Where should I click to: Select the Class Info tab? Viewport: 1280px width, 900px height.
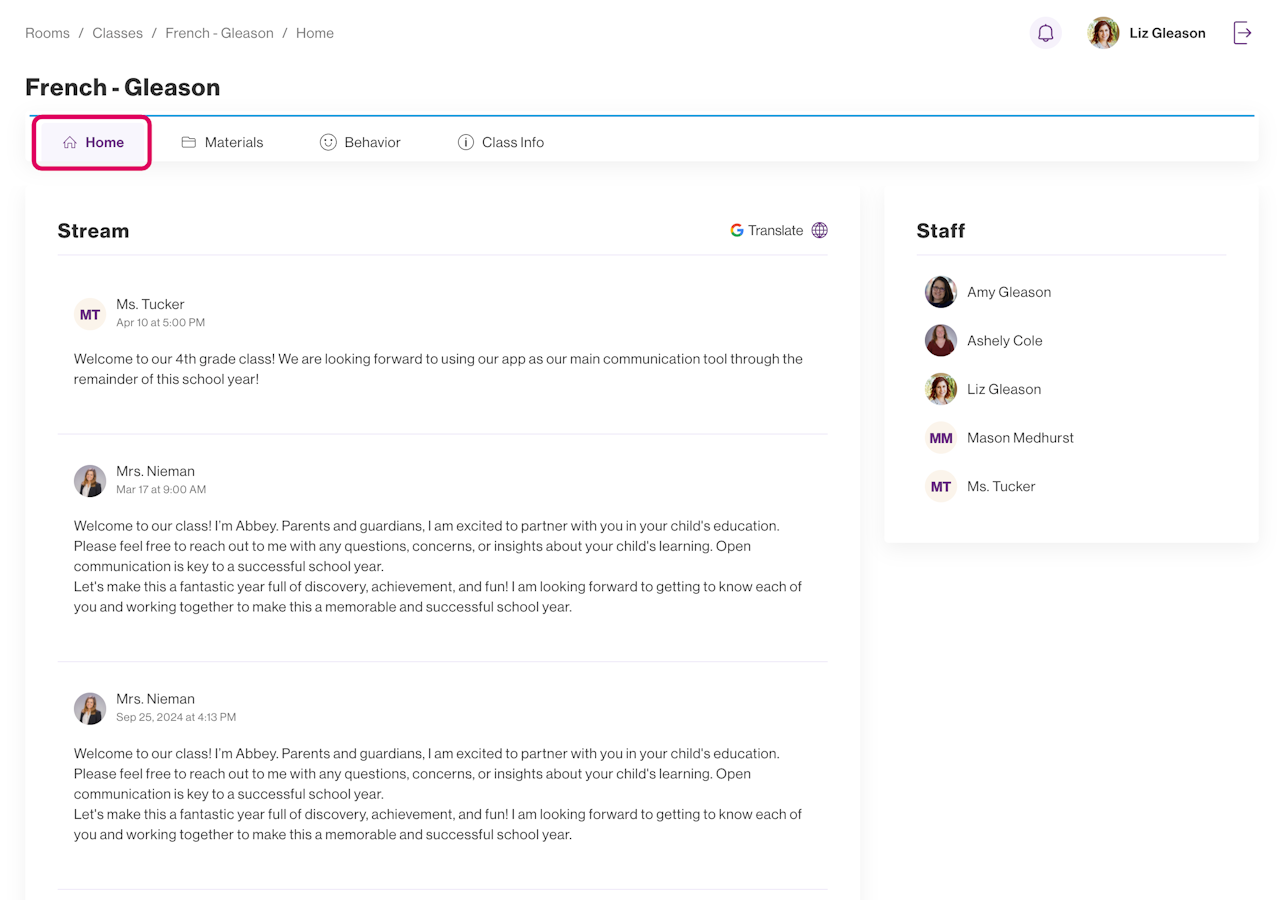click(x=500, y=142)
